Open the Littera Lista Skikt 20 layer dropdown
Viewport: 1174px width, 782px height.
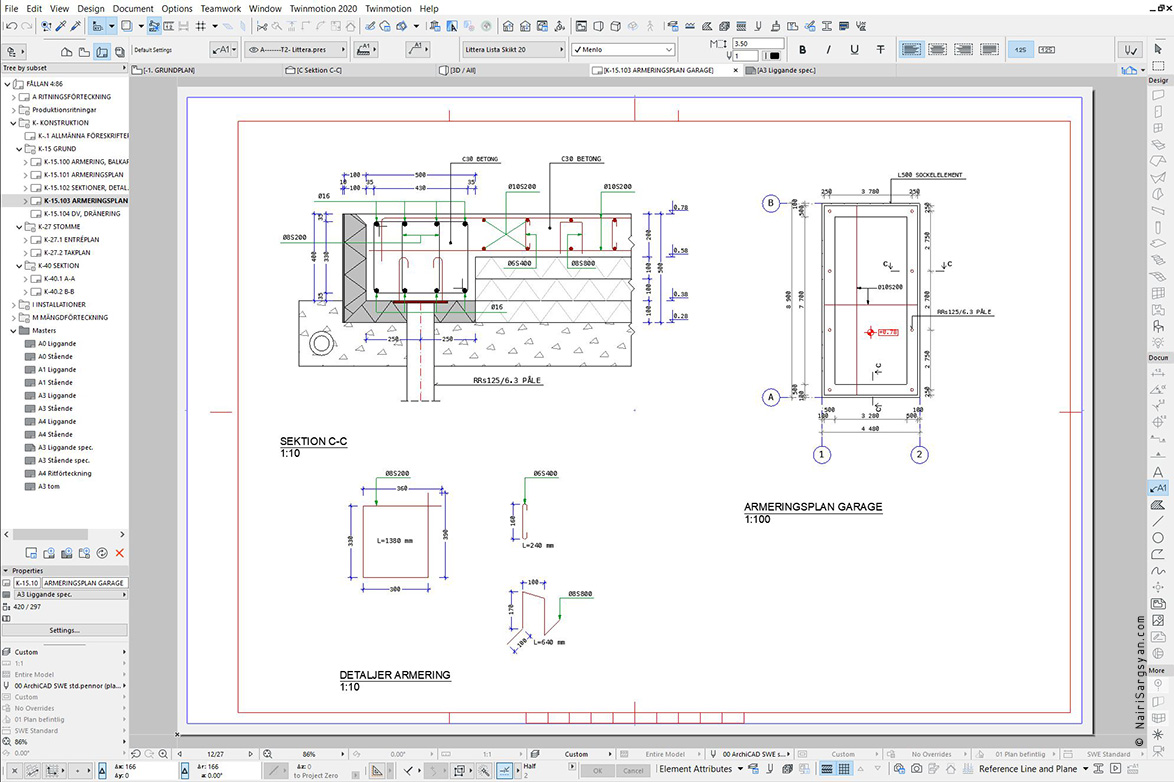point(513,49)
